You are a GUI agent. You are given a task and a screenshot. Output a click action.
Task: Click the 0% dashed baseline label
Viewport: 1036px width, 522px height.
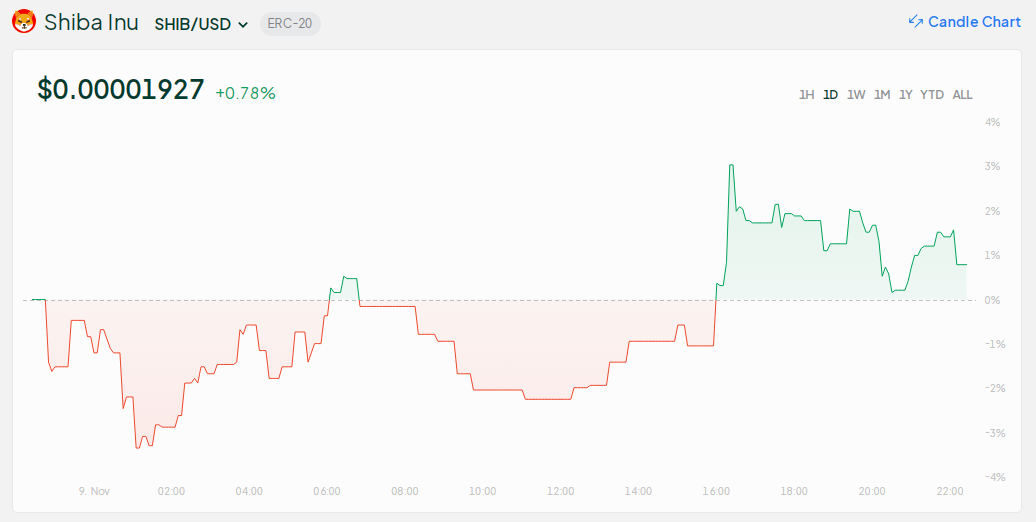coord(992,300)
